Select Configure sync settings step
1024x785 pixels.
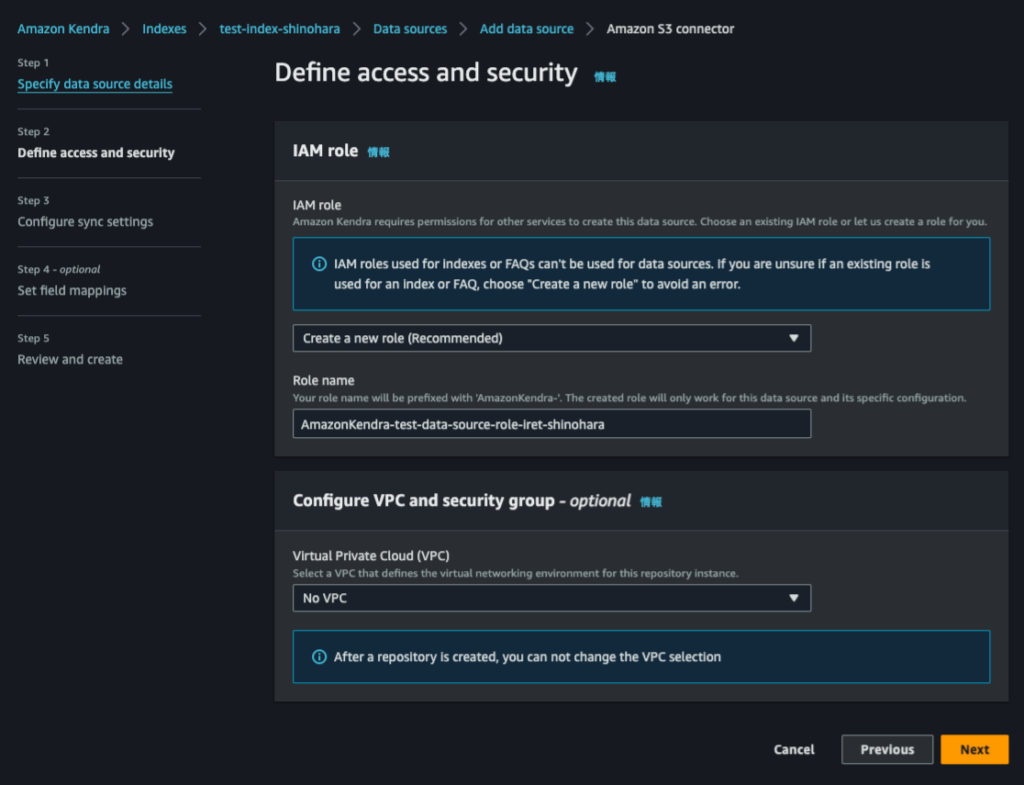coord(85,222)
